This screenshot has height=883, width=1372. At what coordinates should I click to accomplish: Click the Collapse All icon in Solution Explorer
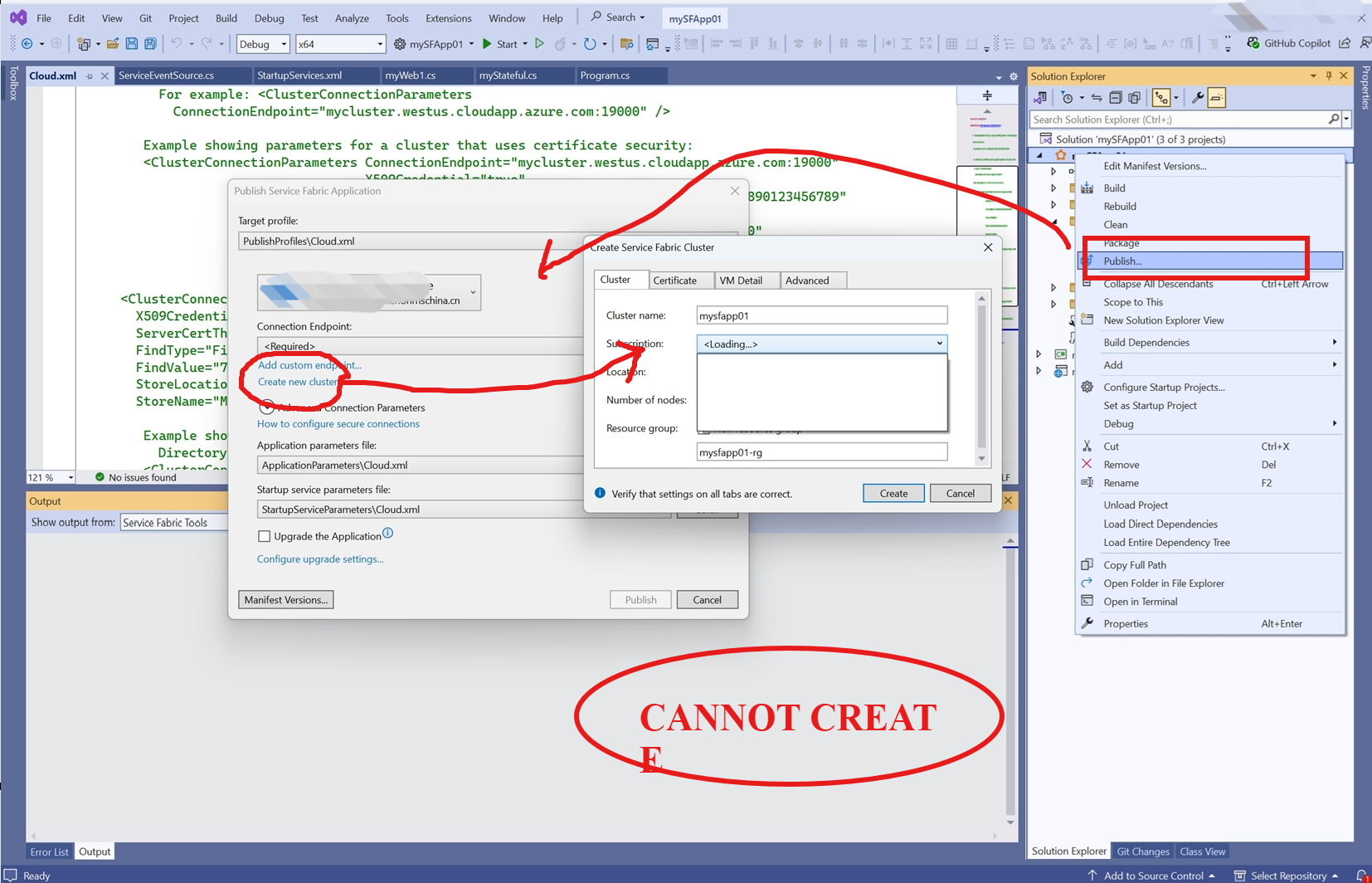tap(1116, 98)
